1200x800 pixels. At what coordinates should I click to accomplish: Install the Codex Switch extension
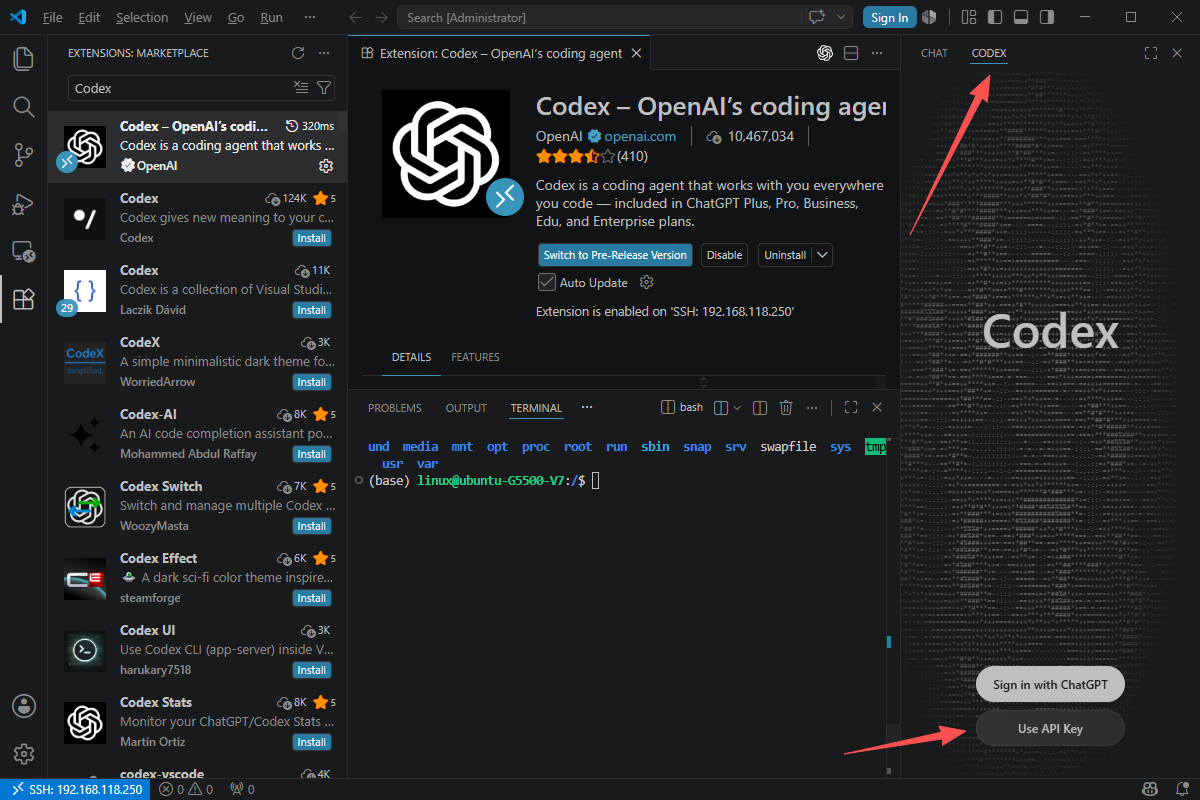tap(312, 526)
